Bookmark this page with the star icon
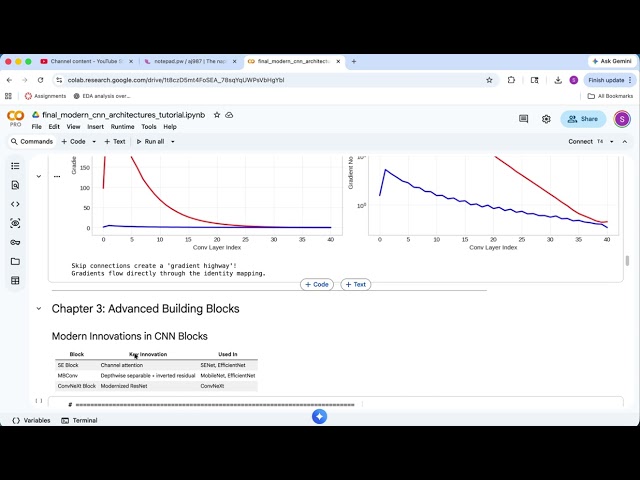 489,80
